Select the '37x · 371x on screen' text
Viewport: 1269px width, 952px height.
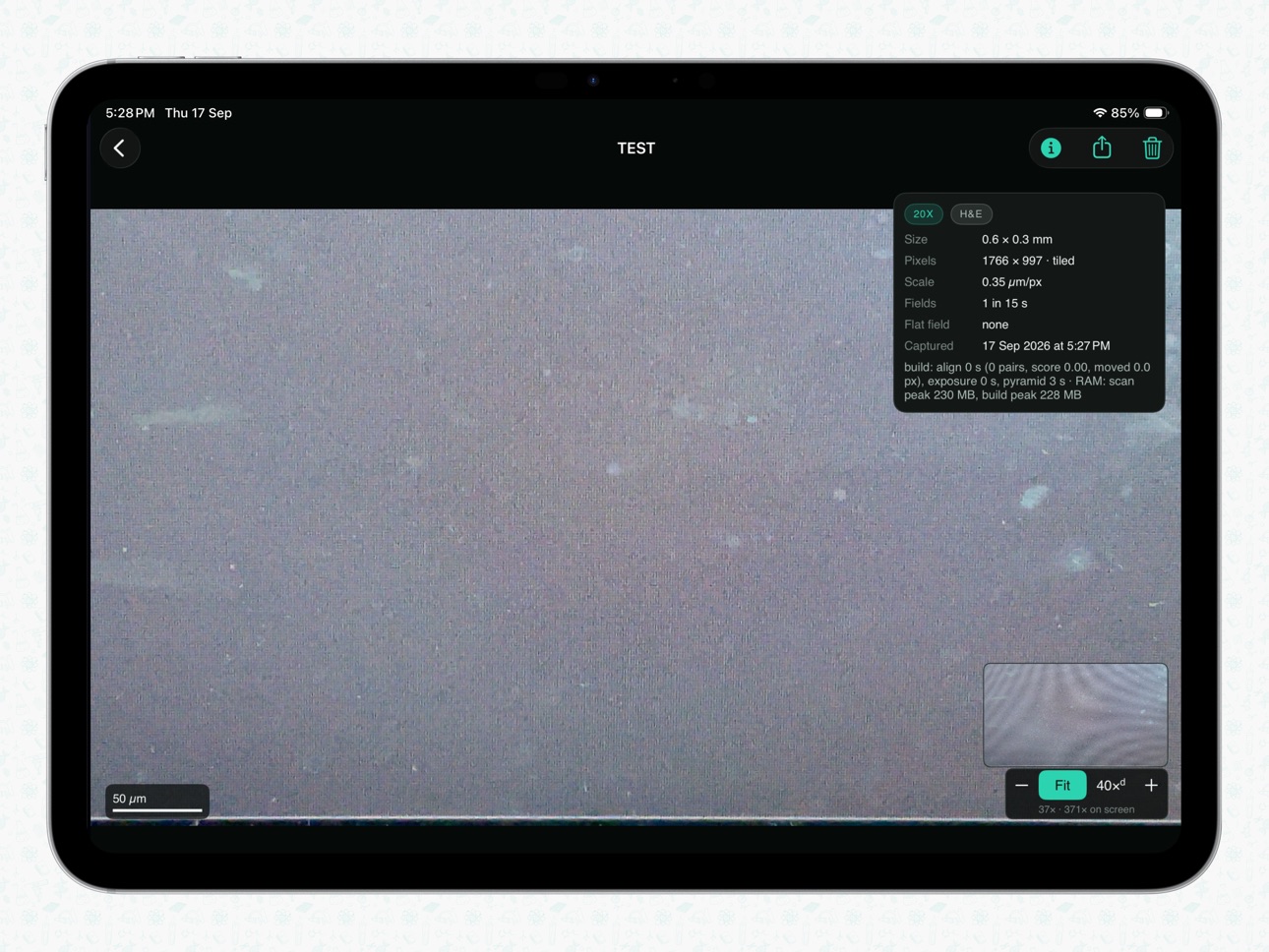click(1086, 809)
